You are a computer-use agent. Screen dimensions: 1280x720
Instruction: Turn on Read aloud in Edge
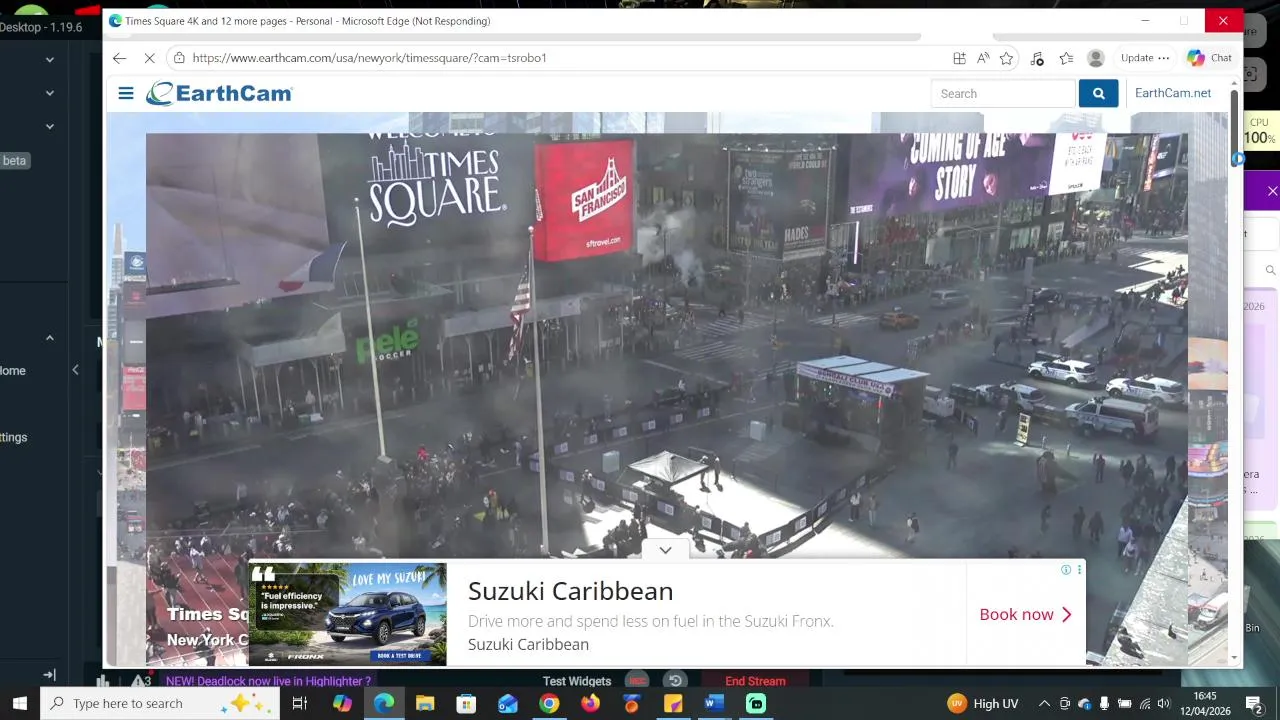[x=983, y=58]
